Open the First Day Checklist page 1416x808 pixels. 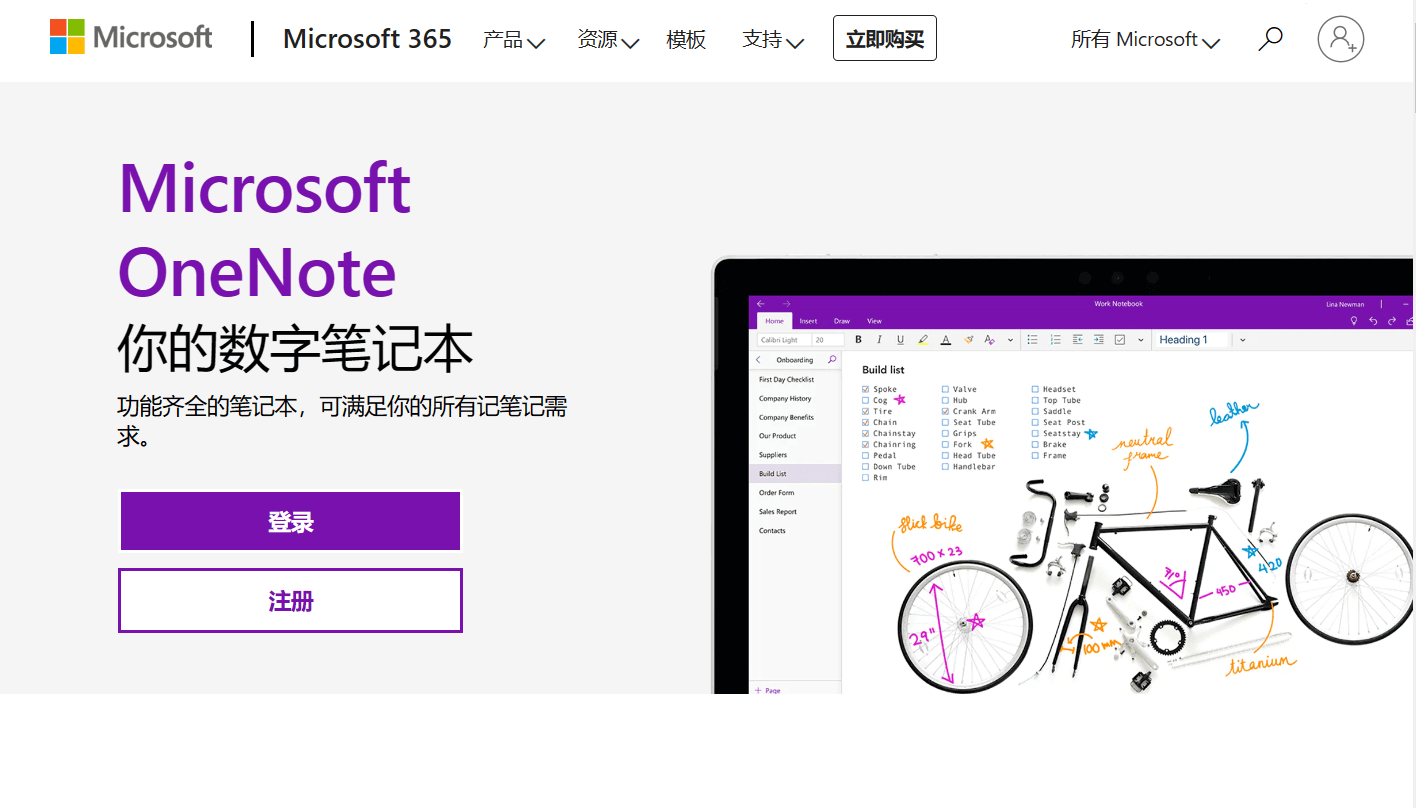pyautogui.click(x=786, y=380)
